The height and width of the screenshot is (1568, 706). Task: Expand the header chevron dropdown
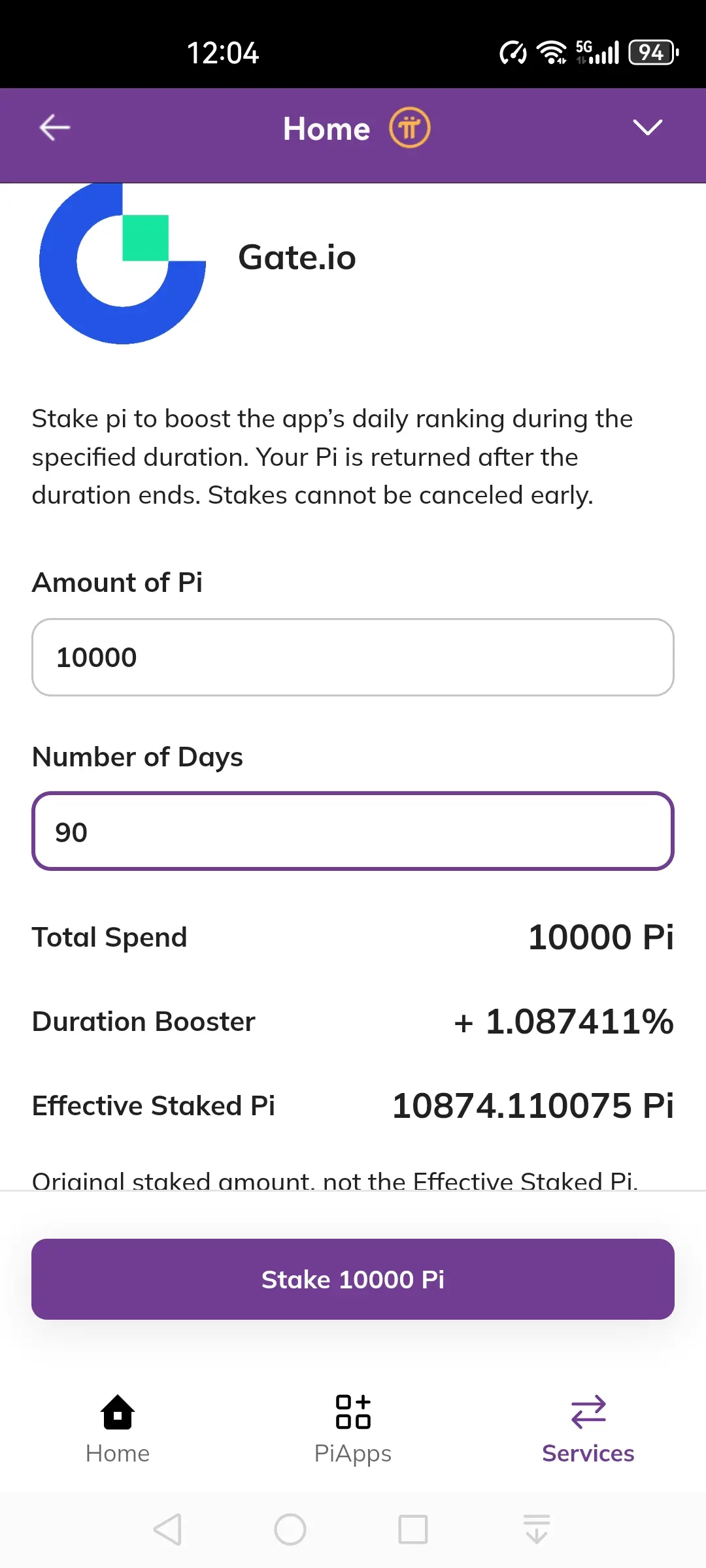pyautogui.click(x=647, y=127)
